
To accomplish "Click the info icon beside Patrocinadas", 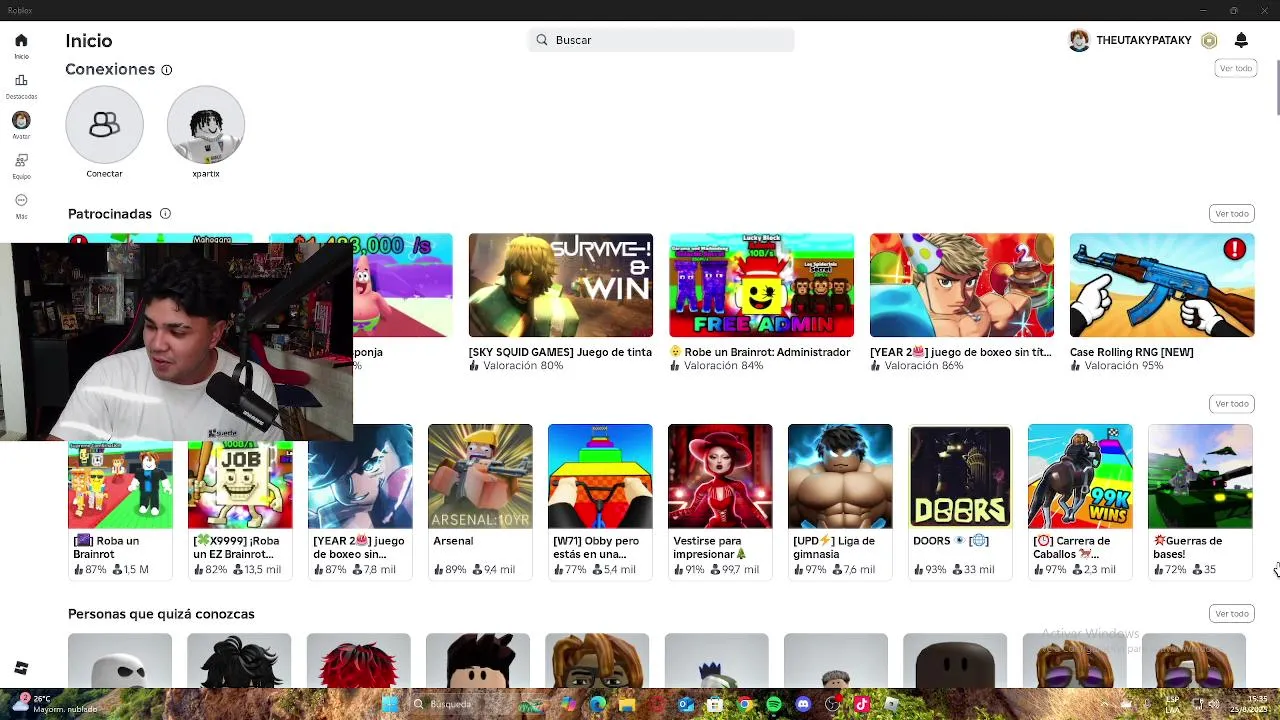I will click(165, 214).
